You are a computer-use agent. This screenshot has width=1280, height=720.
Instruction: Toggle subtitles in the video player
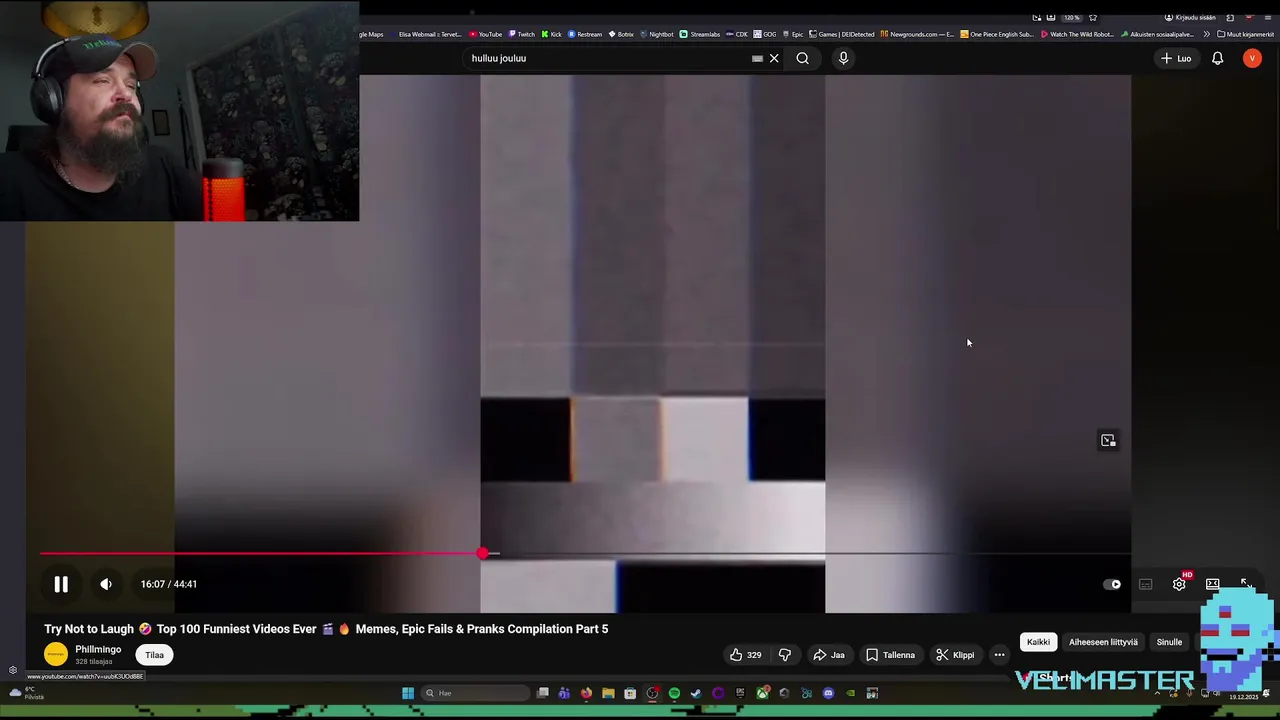click(1146, 584)
